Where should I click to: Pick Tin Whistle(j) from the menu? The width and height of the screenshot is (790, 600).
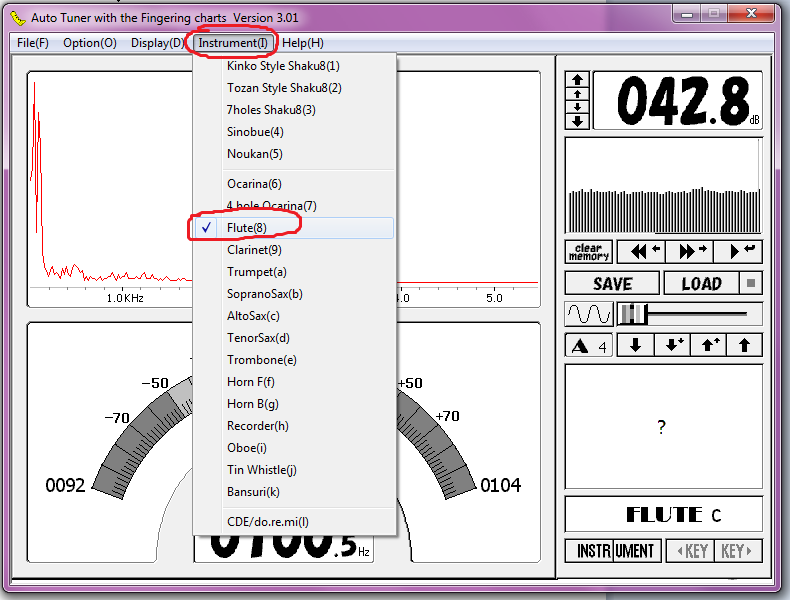click(x=261, y=470)
